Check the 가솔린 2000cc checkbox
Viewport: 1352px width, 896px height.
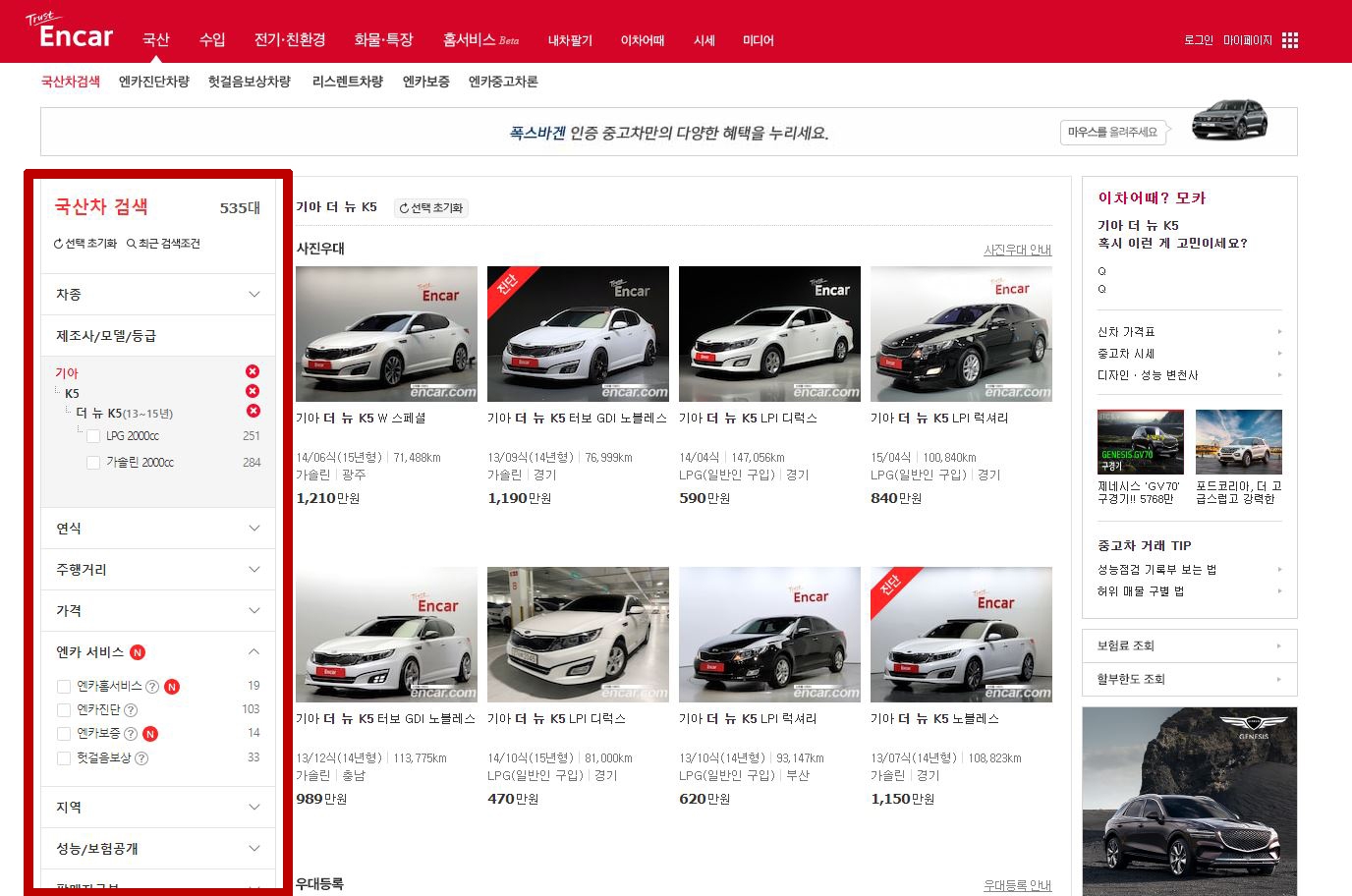[x=93, y=463]
